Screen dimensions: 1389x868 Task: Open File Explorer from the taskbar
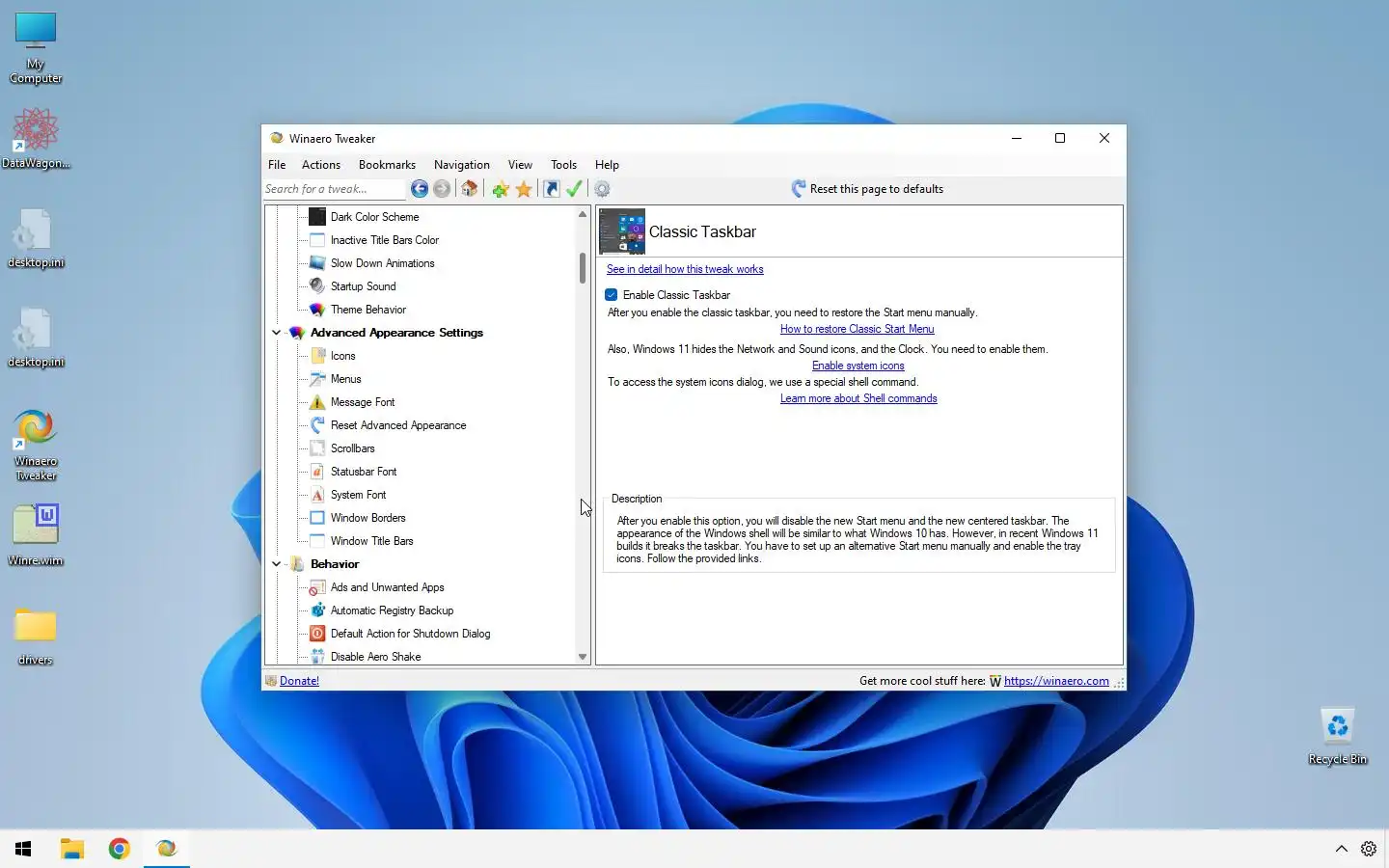(72, 849)
